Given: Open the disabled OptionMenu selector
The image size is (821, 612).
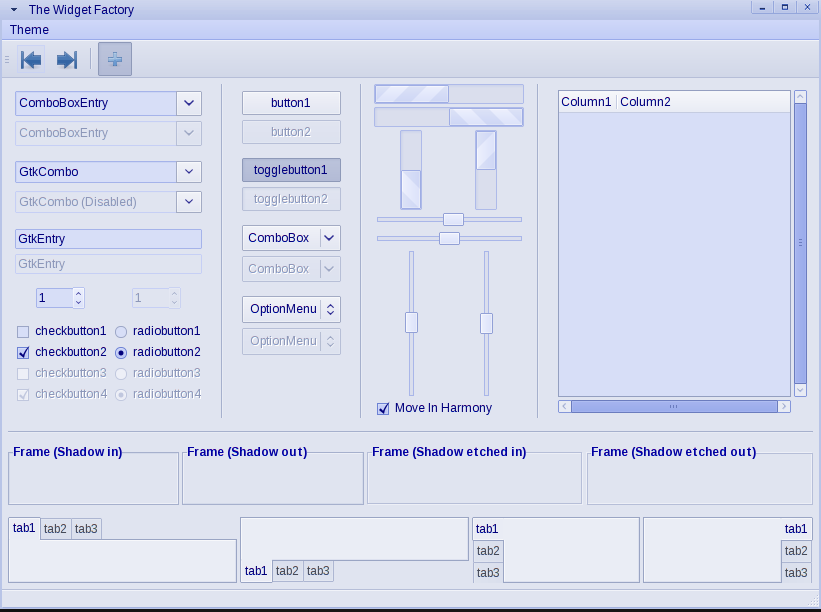Looking at the screenshot, I should coord(291,341).
